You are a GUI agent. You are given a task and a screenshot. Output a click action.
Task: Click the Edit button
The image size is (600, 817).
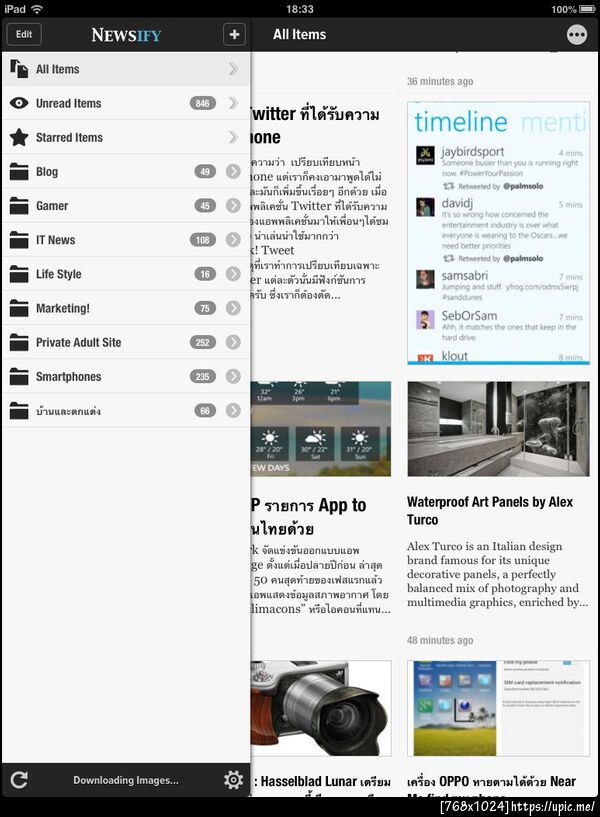click(x=24, y=34)
